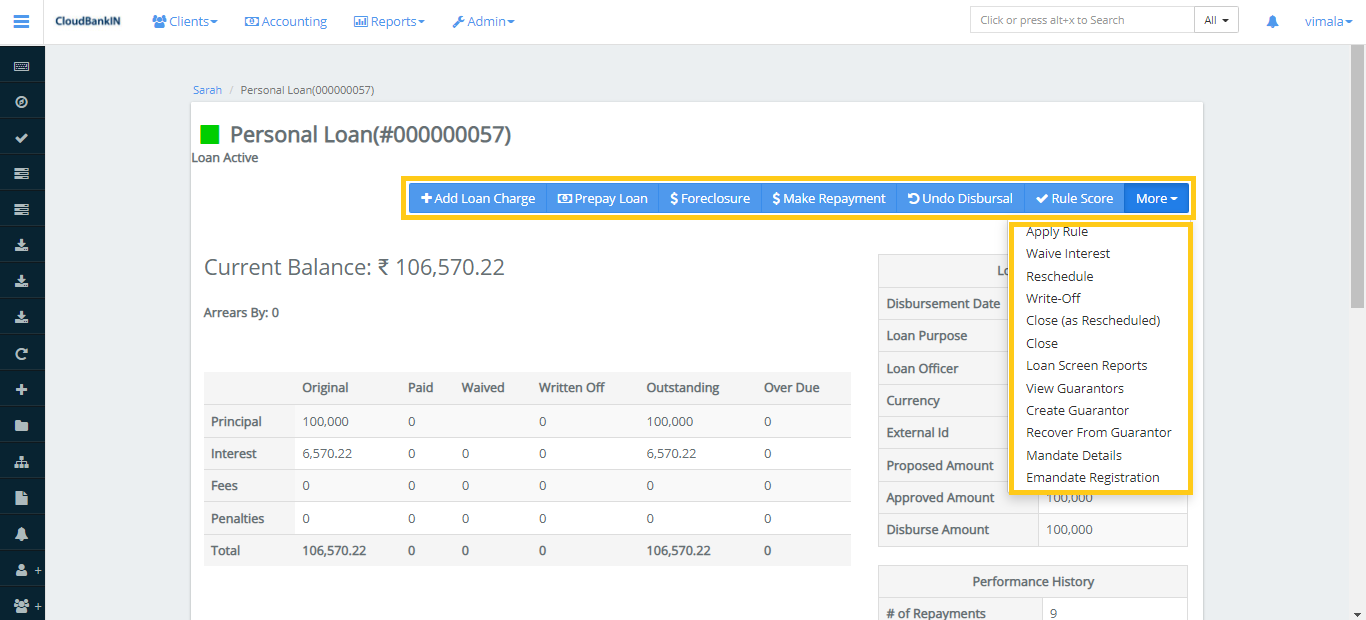Screen dimensions: 1366x620
Task: Click the checkmark approvals icon in sidebar
Action: (x=21, y=137)
